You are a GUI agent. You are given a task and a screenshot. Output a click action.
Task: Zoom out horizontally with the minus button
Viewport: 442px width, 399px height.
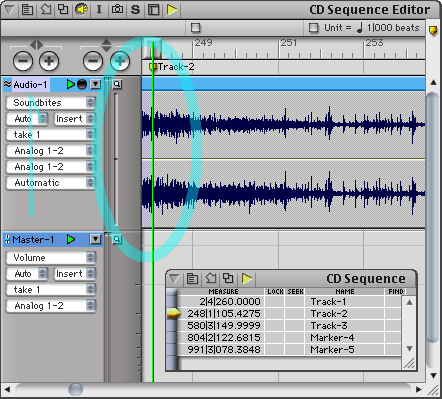(x=23, y=61)
